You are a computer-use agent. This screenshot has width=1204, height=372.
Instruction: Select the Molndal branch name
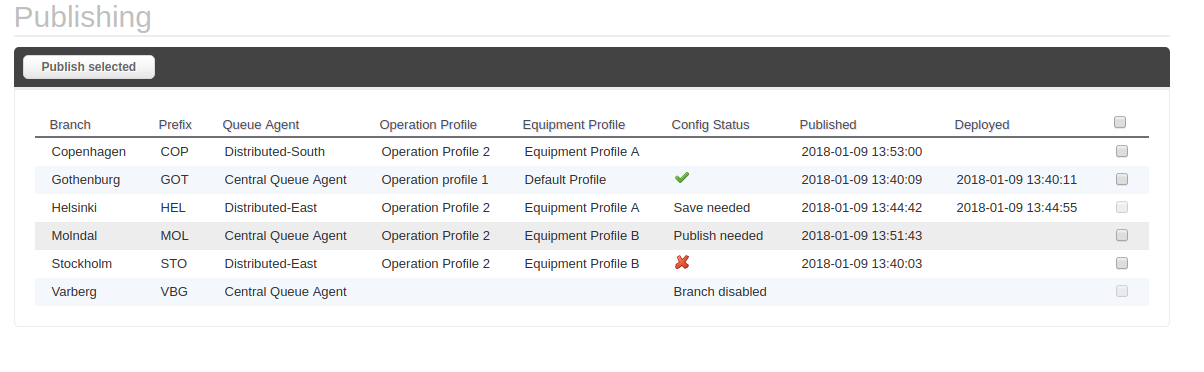point(76,236)
